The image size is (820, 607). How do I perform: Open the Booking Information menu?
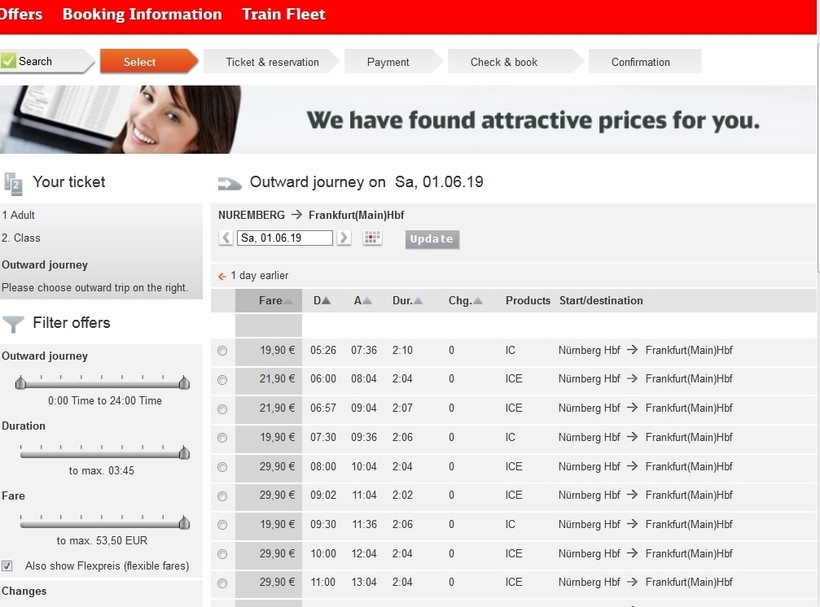[x=142, y=15]
